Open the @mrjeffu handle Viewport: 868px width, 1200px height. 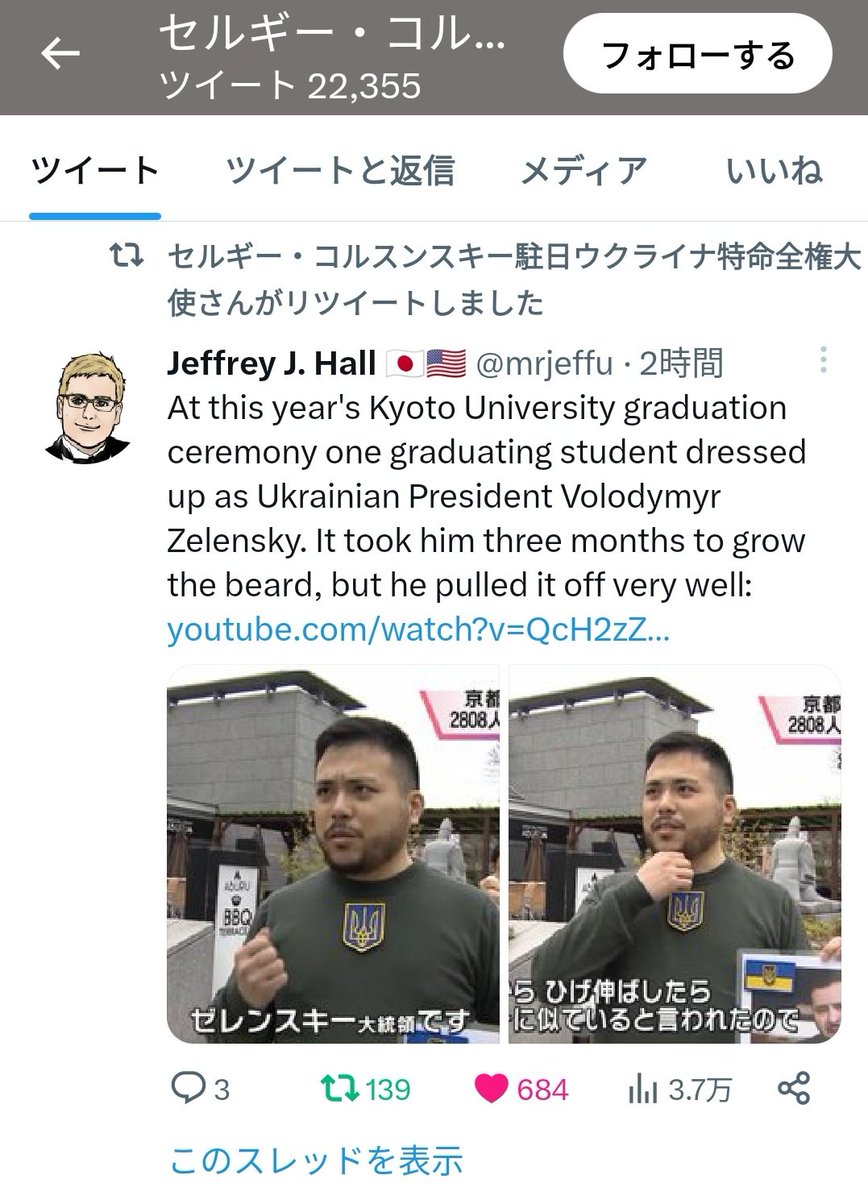(x=543, y=364)
